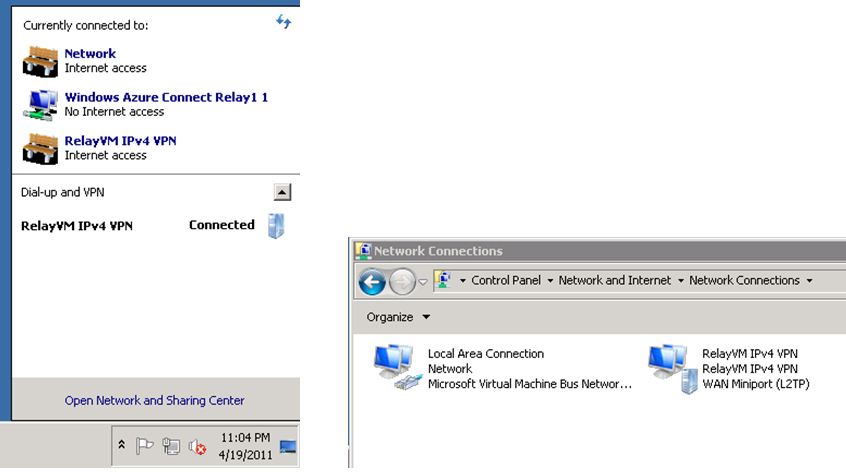This screenshot has height=476, width=846.
Task: Click Show desktop button icon in tray
Action: (x=288, y=446)
